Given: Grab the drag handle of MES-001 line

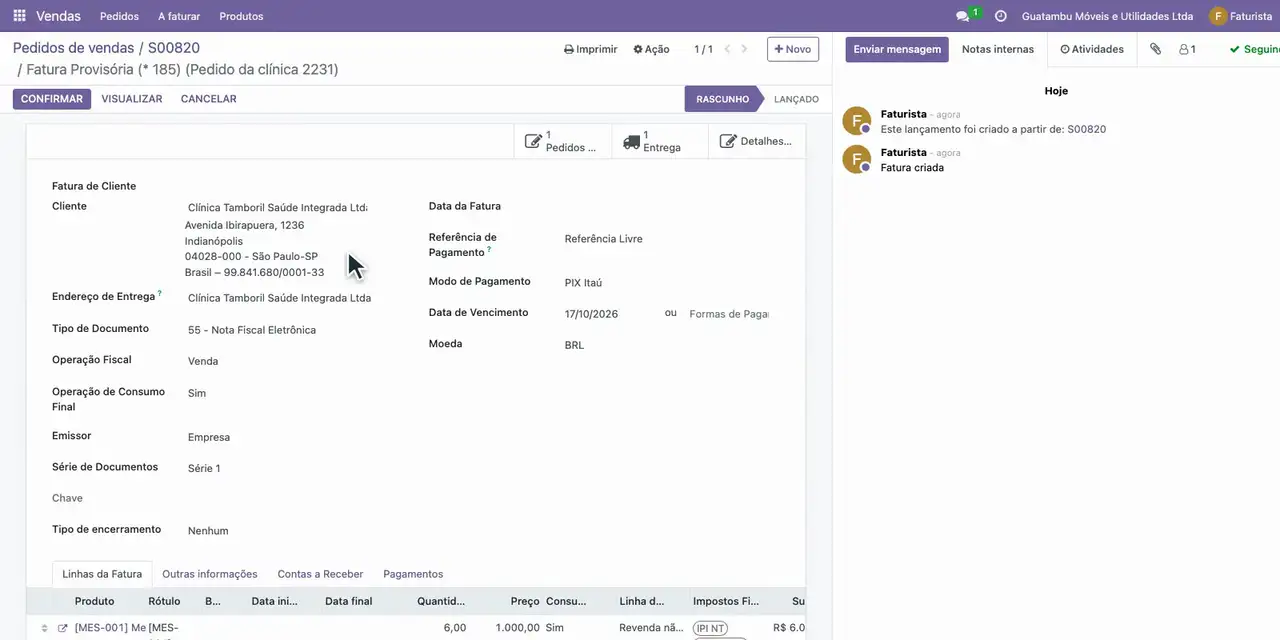Looking at the screenshot, I should click(x=44, y=628).
